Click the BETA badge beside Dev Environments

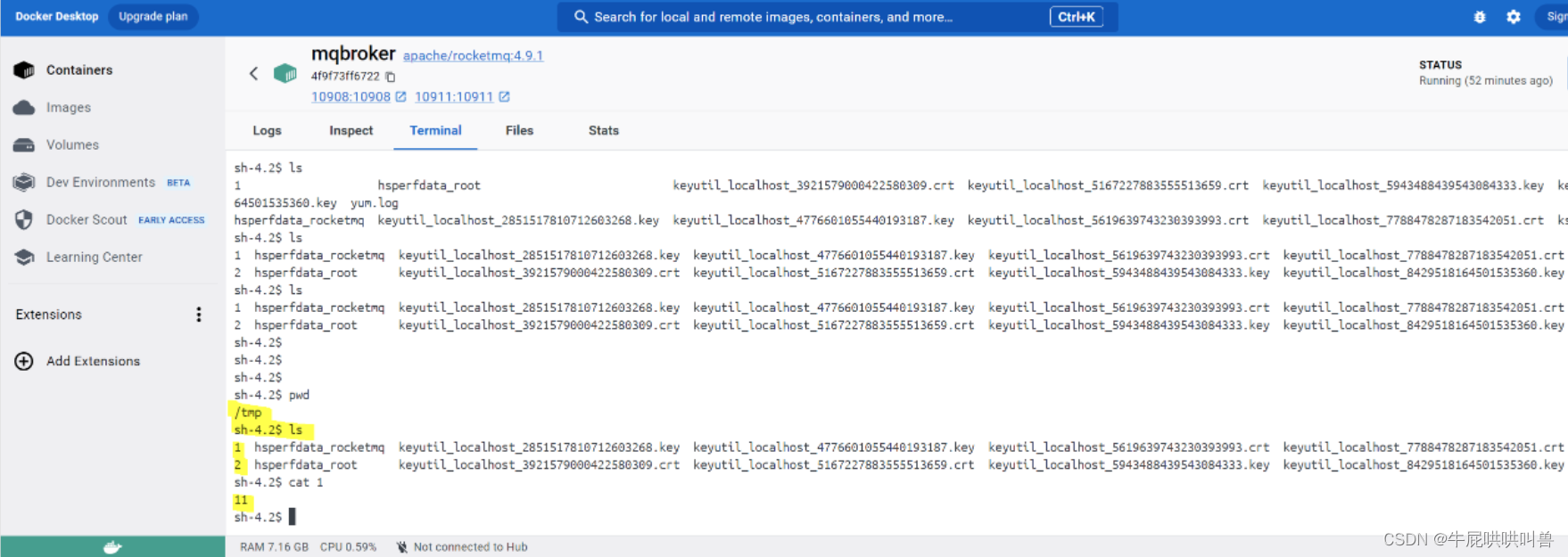(178, 183)
